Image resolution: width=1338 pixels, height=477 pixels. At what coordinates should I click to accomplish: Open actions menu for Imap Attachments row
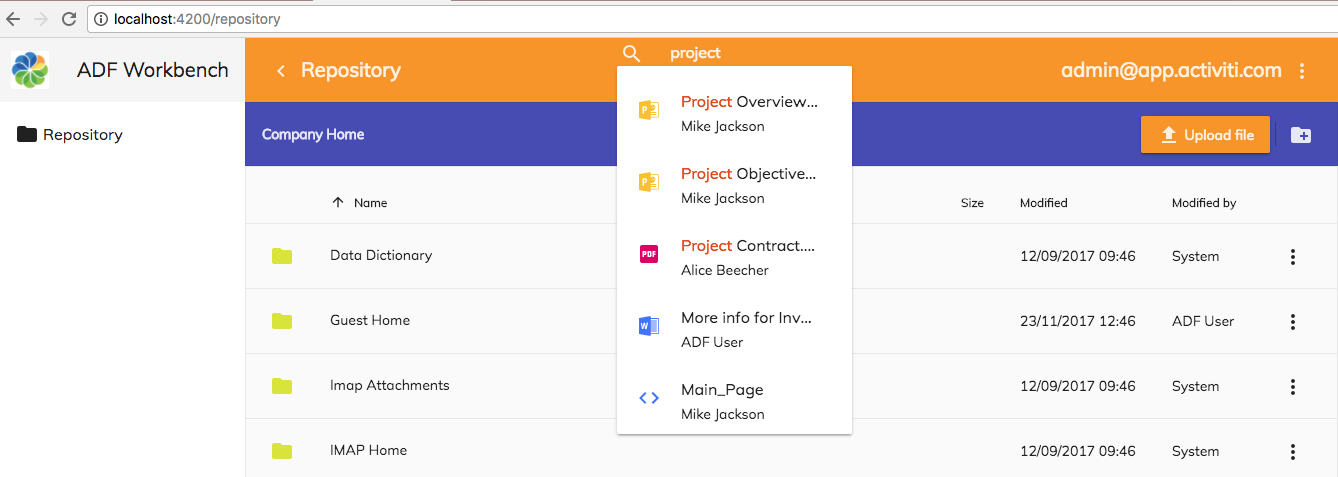[x=1292, y=387]
